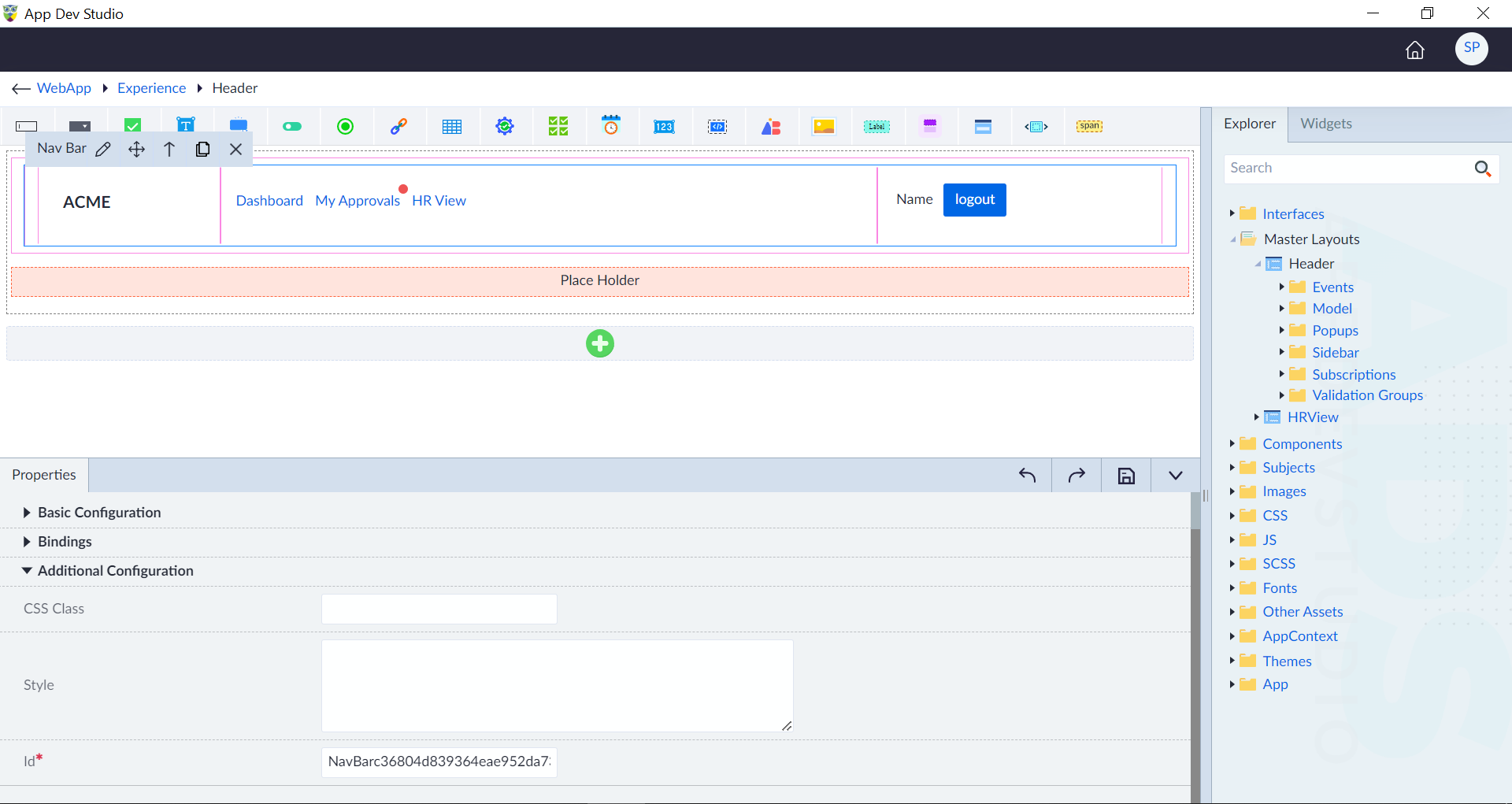Open the HRView layout item
Viewport: 1512px width, 804px height.
point(1313,417)
